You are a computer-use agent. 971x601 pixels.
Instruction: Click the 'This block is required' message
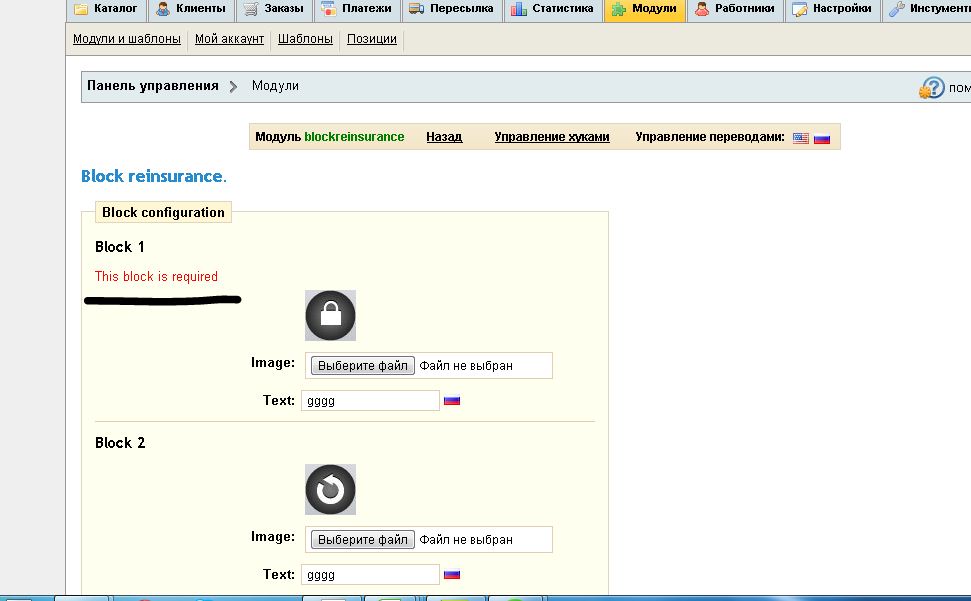point(156,277)
